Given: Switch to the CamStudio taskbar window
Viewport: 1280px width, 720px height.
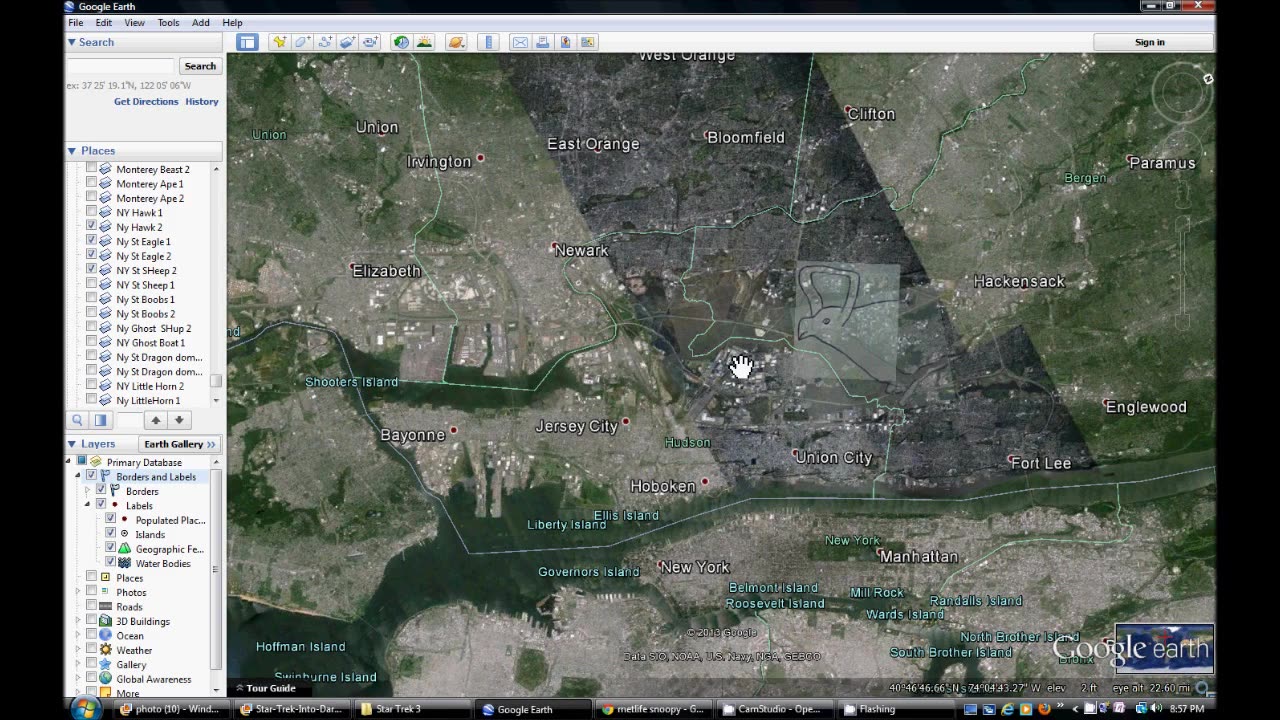Looking at the screenshot, I should click(774, 709).
